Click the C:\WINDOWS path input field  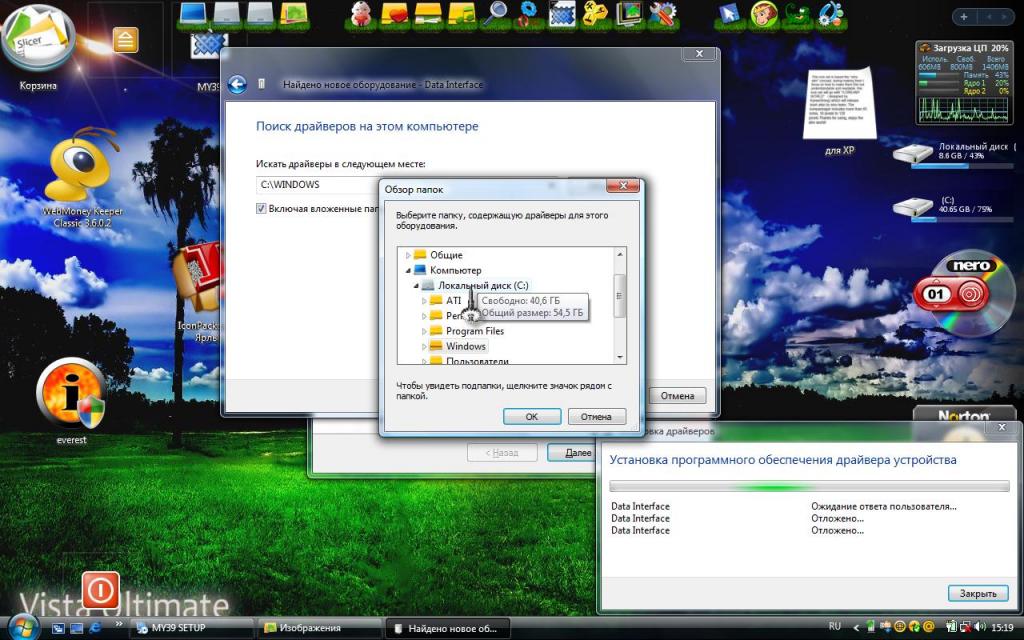(320, 184)
